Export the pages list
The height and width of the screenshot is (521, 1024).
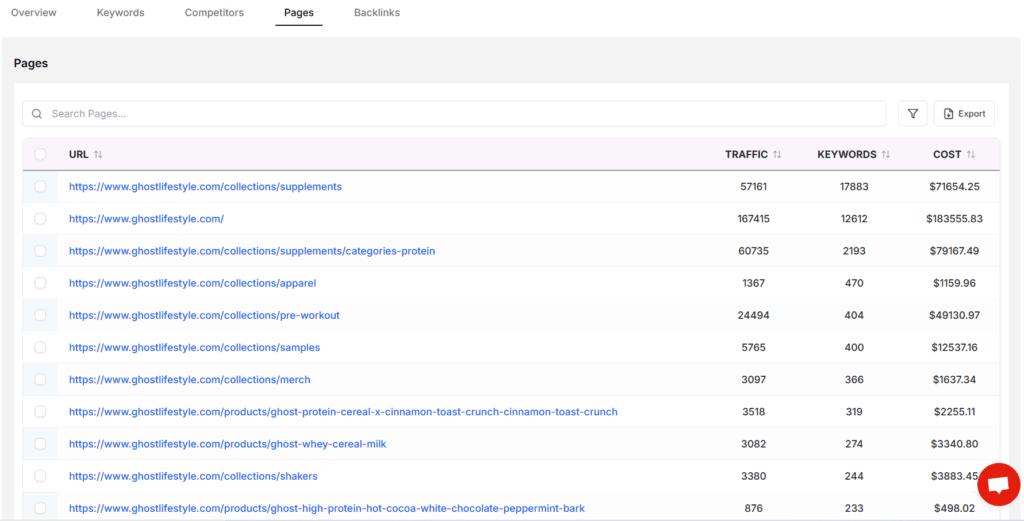point(964,114)
